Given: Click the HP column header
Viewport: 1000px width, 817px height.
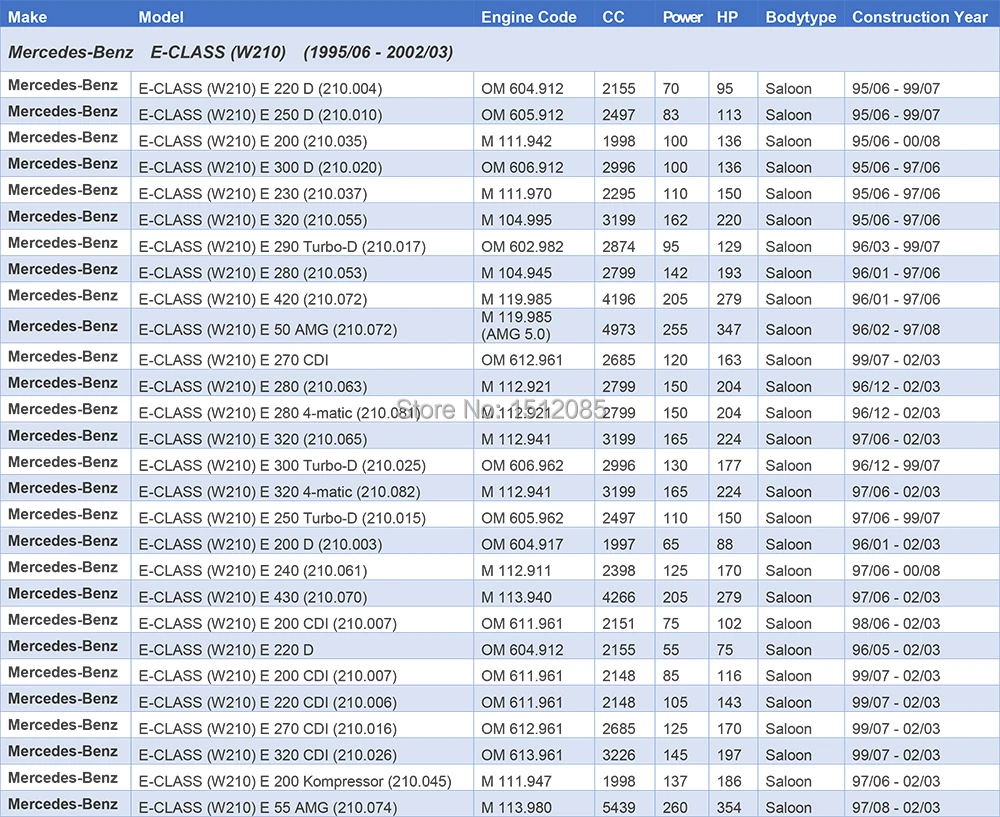Looking at the screenshot, I should (x=727, y=17).
